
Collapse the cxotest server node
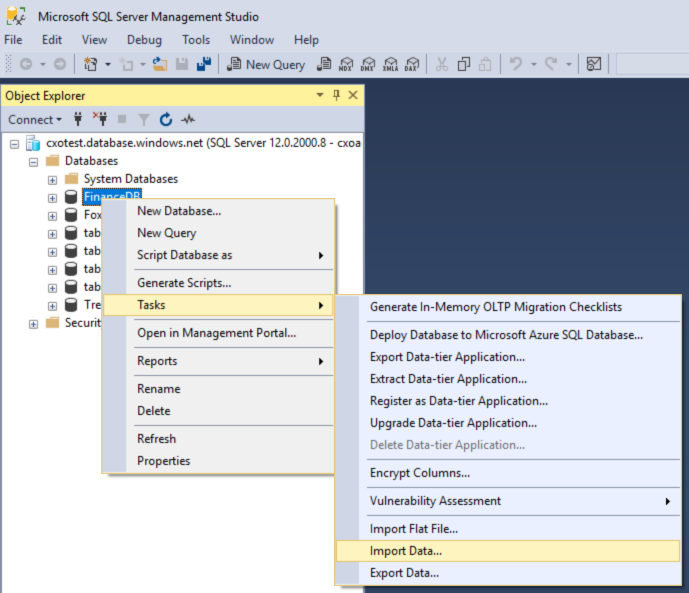pos(15,144)
